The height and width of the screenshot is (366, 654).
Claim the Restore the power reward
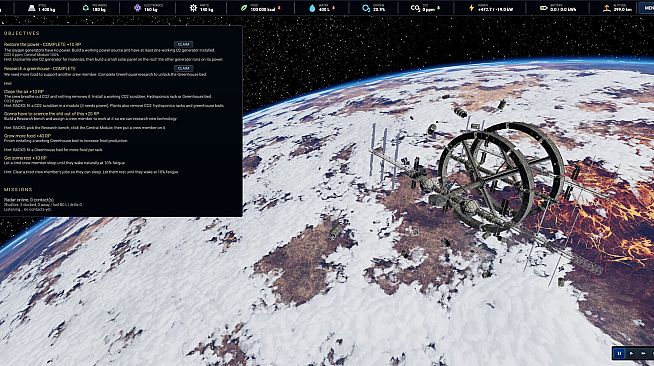point(184,44)
